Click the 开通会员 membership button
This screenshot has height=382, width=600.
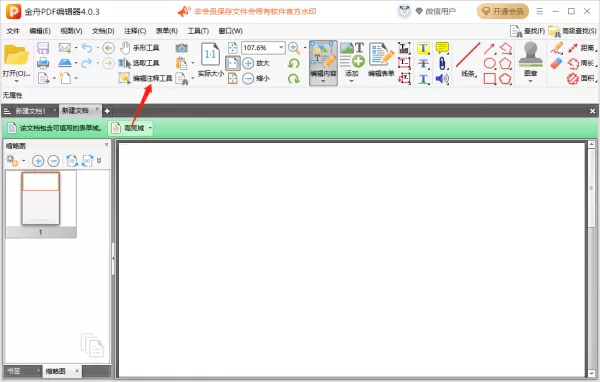[503, 11]
